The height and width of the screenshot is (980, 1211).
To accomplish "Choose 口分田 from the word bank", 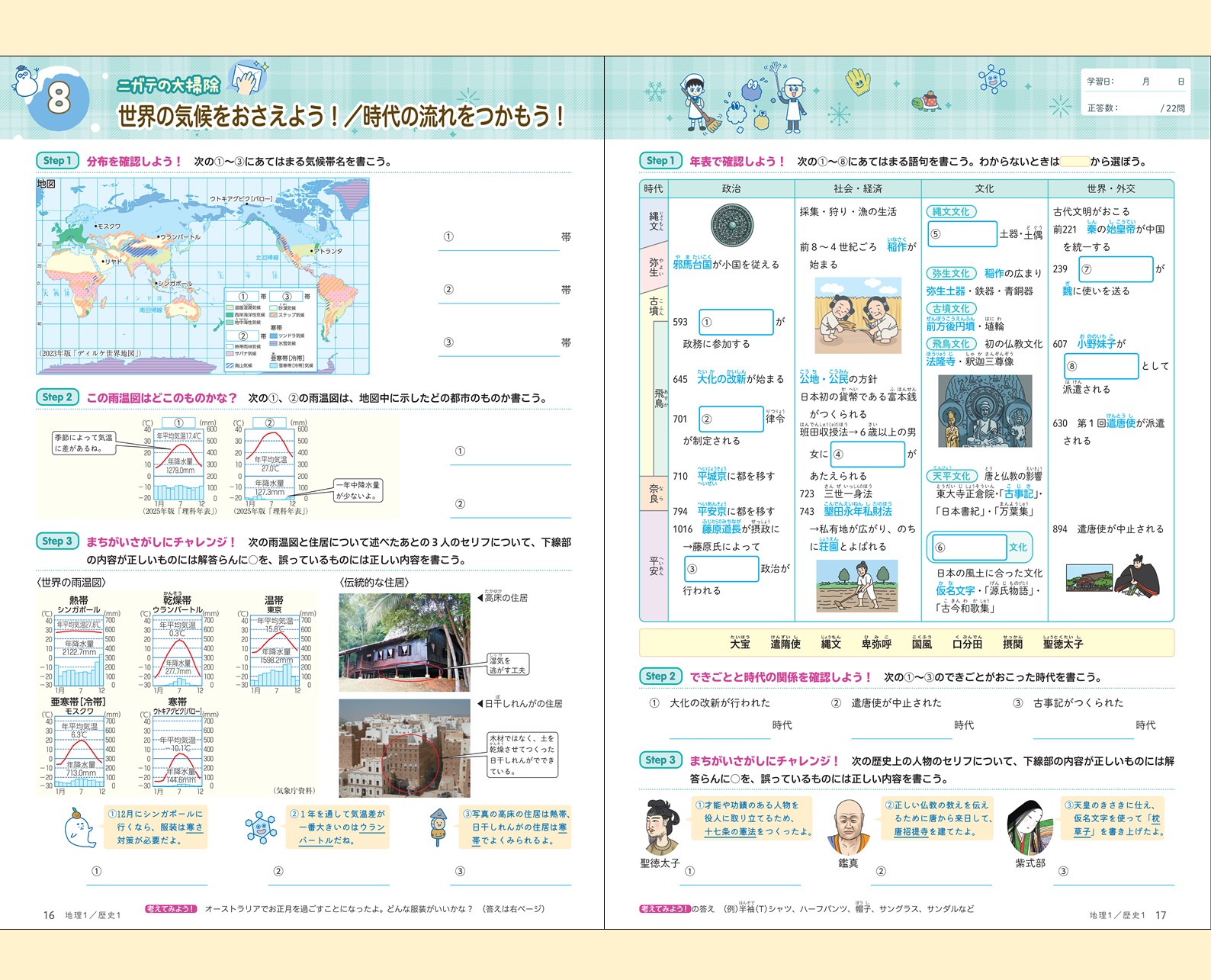I will pos(967,644).
